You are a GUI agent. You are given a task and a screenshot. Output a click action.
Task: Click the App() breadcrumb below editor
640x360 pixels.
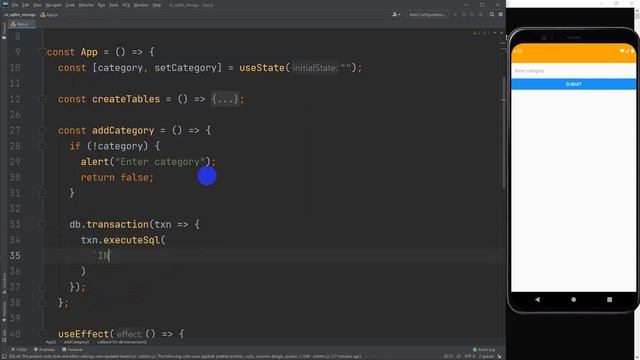tap(51, 342)
